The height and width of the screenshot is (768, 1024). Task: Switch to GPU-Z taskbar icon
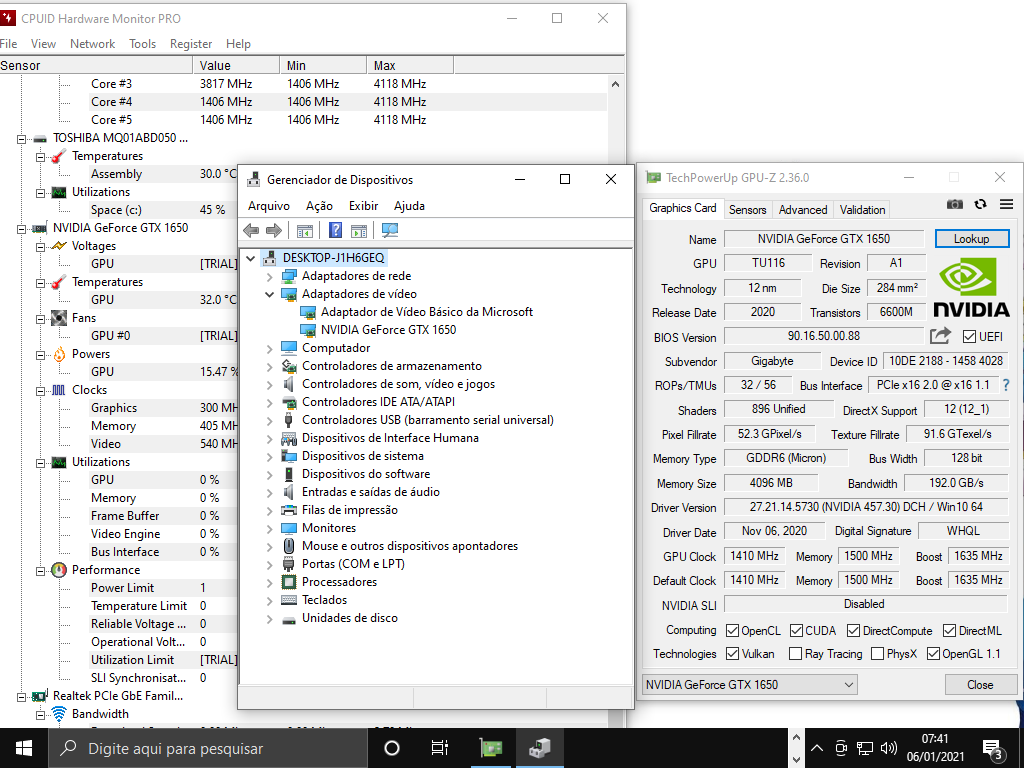[x=491, y=748]
